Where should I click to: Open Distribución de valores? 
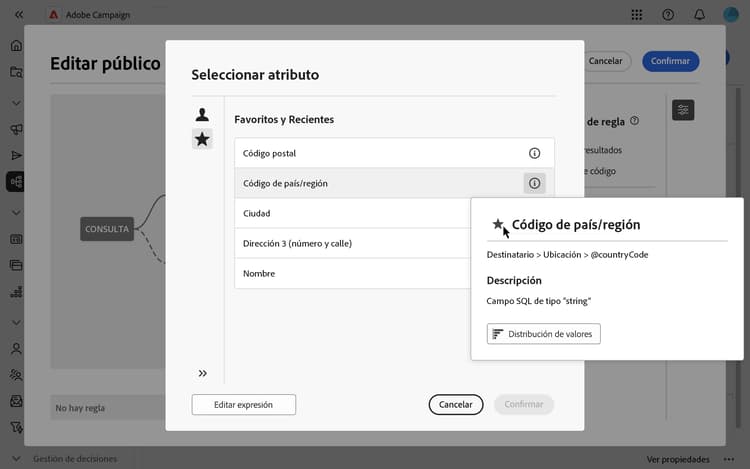(543, 334)
